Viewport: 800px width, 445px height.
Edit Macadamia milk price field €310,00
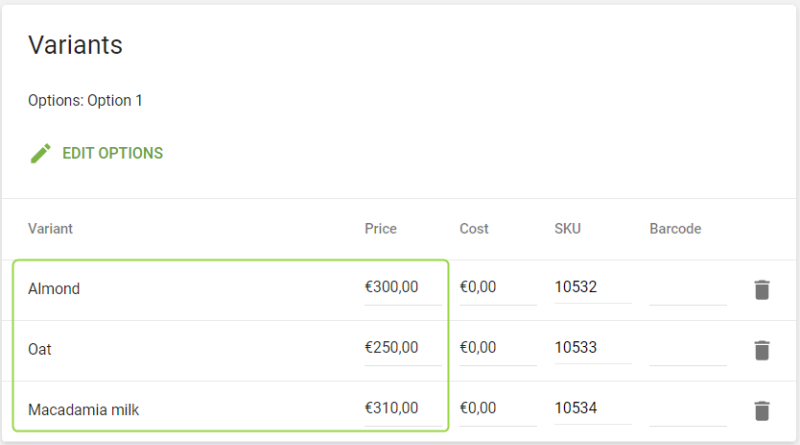tap(402, 408)
